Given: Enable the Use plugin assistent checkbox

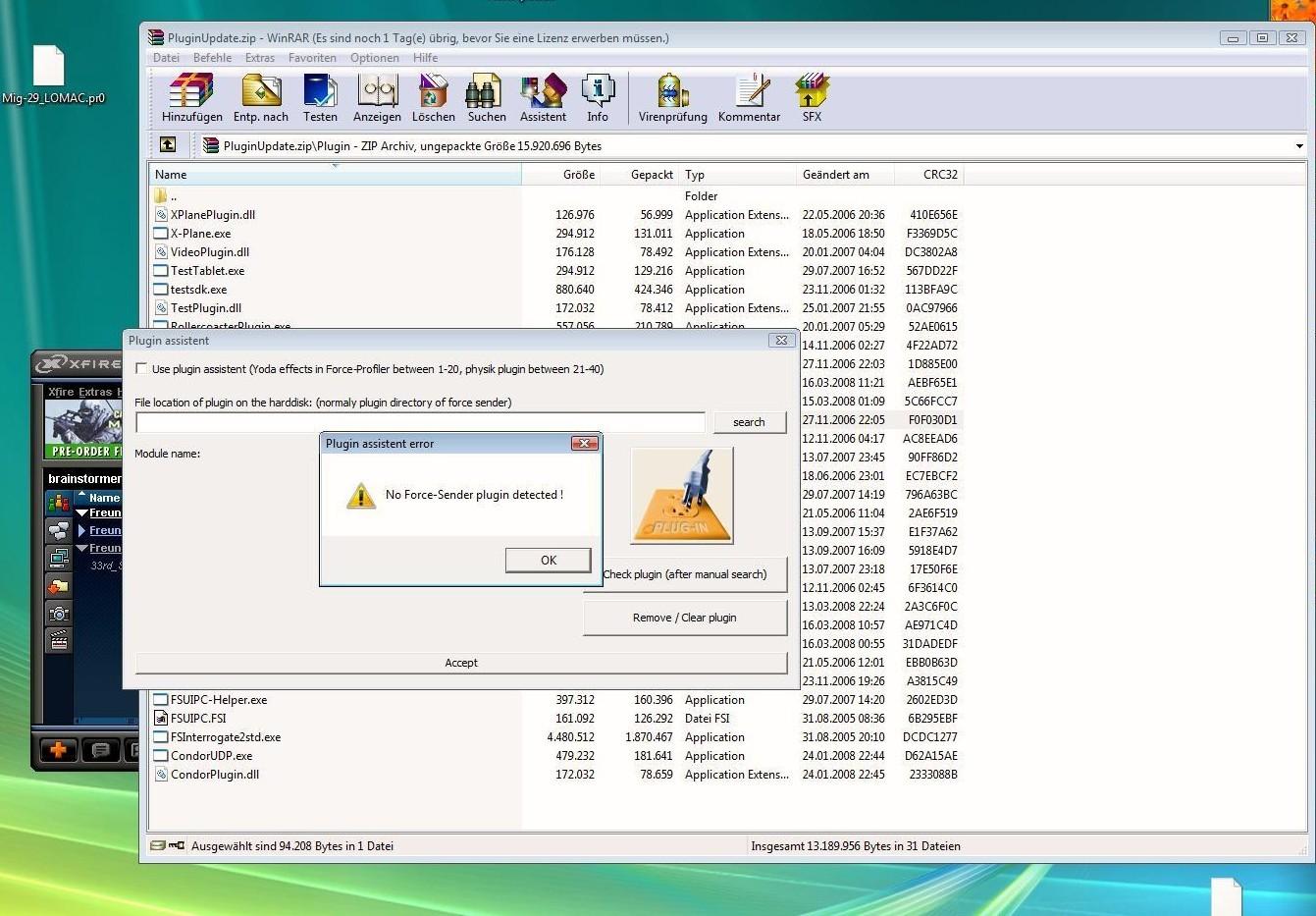Looking at the screenshot, I should (x=142, y=369).
